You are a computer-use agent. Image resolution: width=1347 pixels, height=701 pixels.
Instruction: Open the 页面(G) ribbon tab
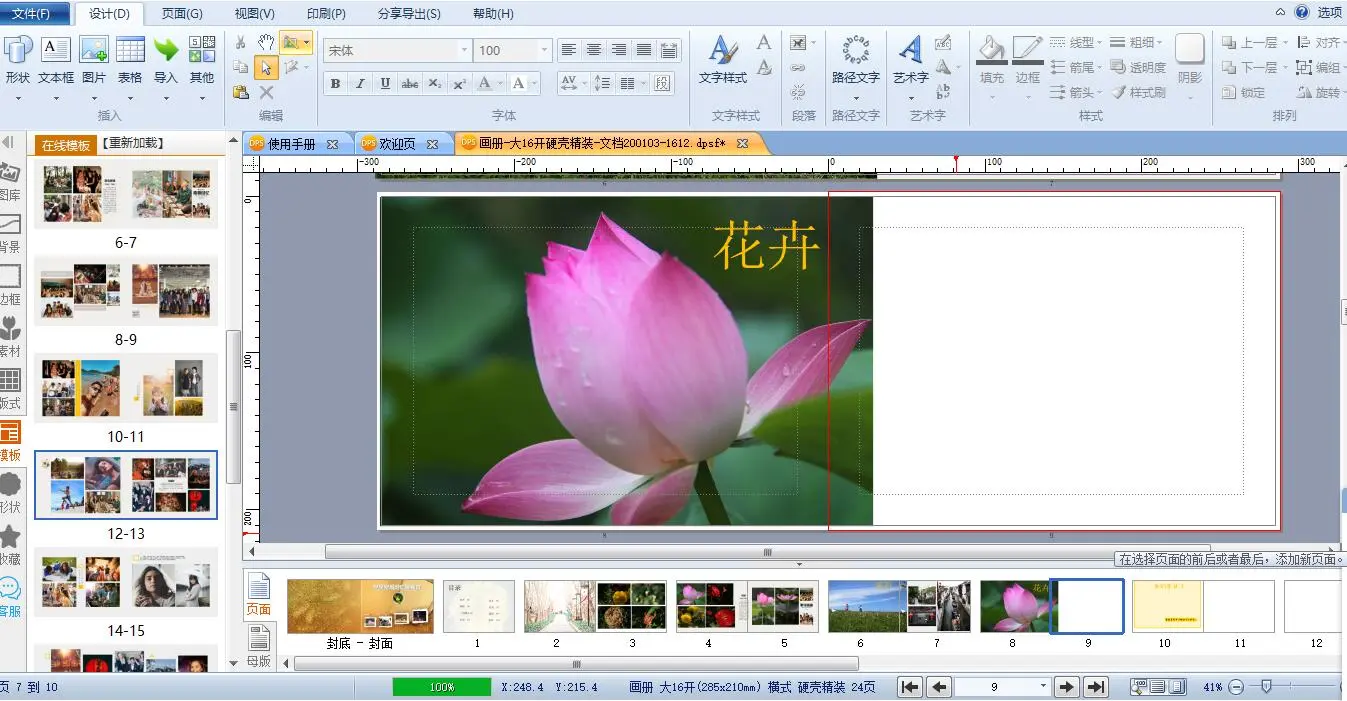click(182, 13)
